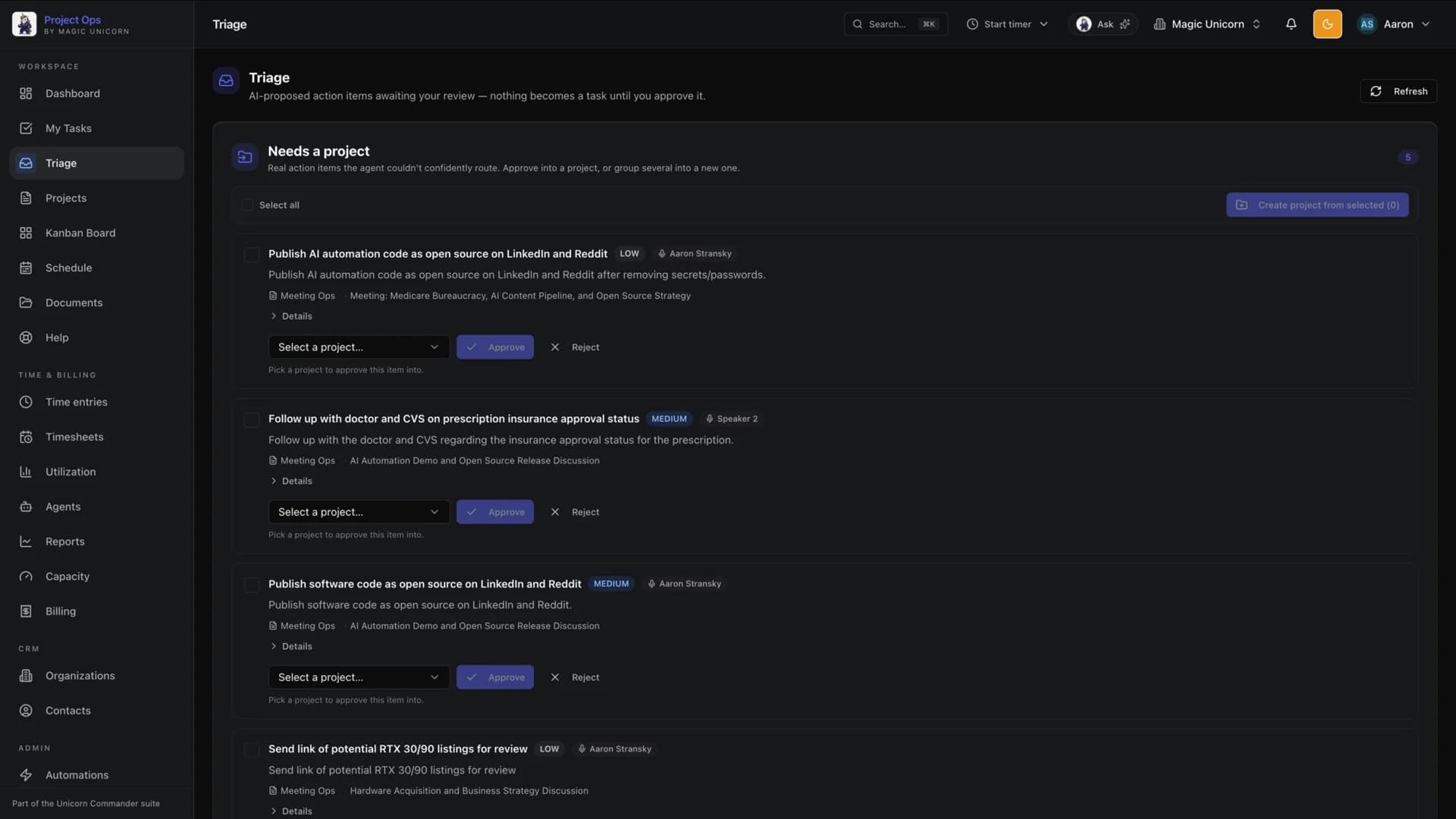Check the Publish AI automation code item

[x=252, y=255]
